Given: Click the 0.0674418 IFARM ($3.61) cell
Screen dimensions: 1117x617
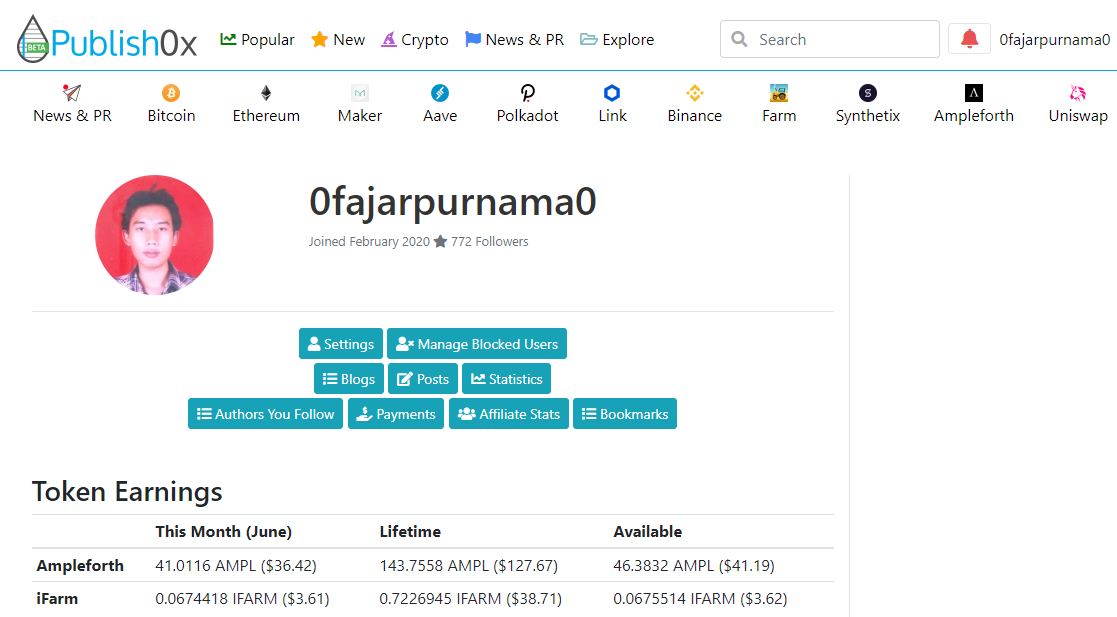Looking at the screenshot, I should click(x=242, y=598).
